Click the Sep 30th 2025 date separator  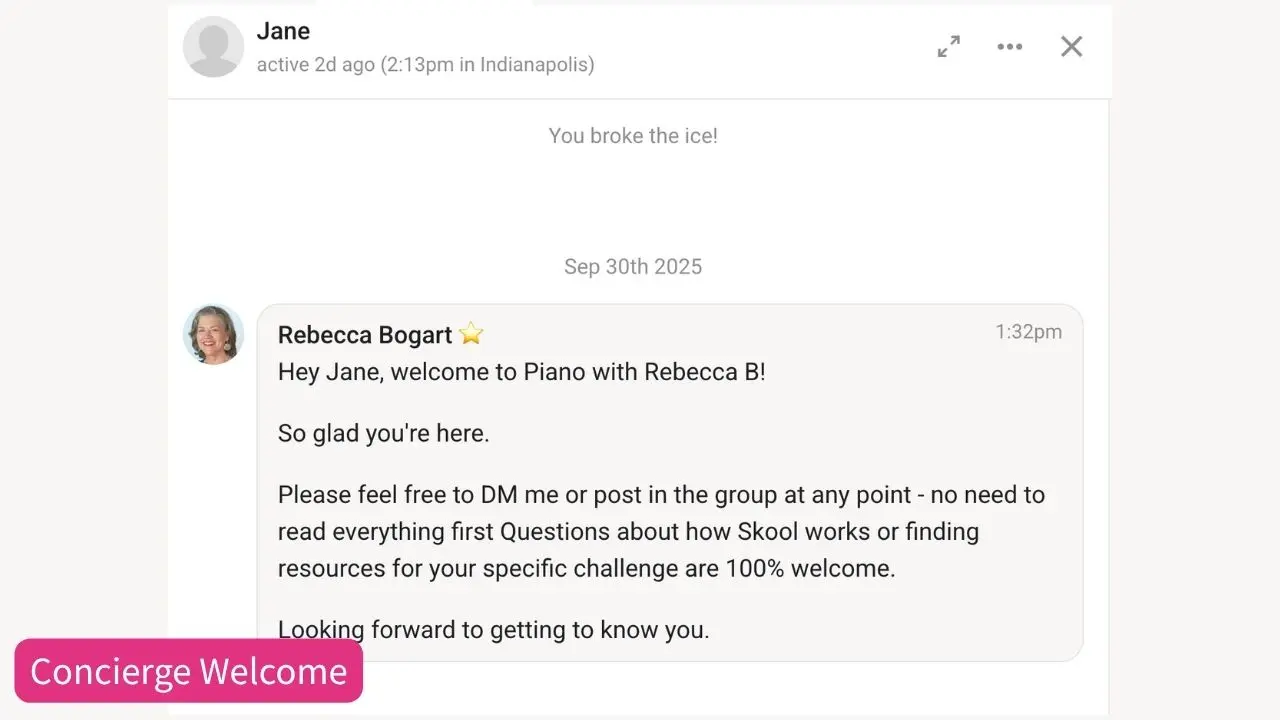pyautogui.click(x=633, y=267)
